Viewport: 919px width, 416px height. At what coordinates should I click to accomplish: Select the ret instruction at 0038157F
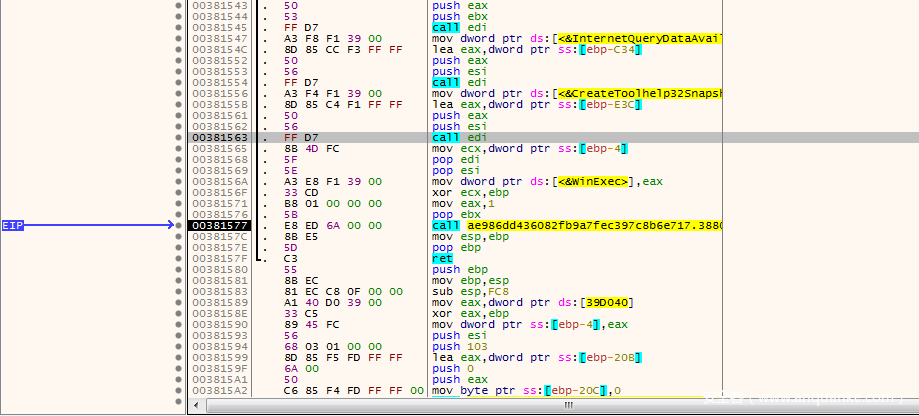440,258
